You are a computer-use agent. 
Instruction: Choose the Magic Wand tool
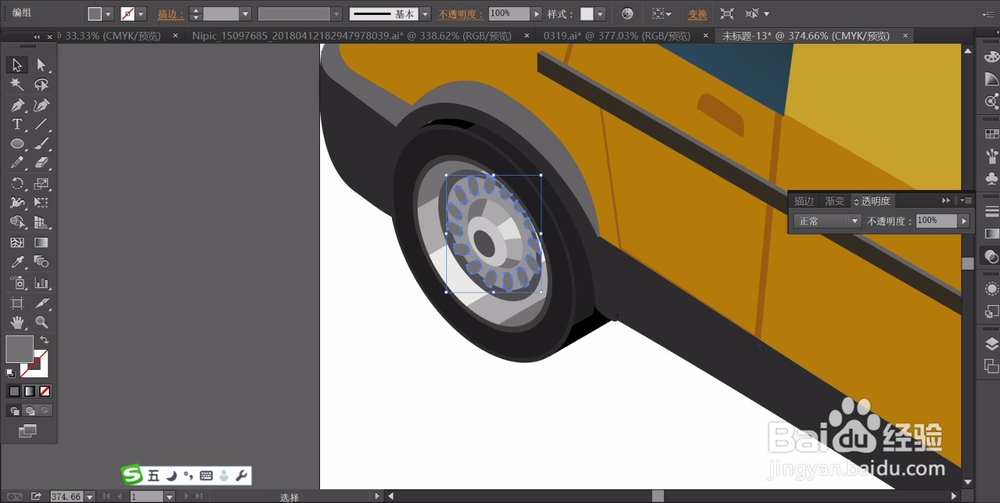click(17, 84)
